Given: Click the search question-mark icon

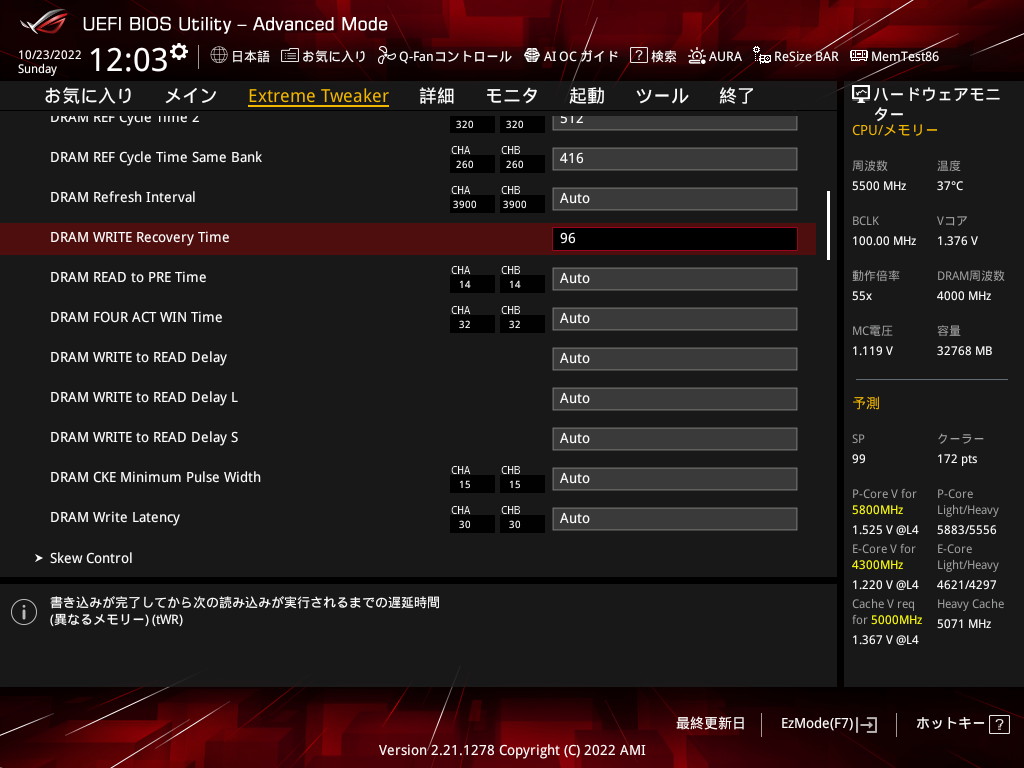Looking at the screenshot, I should coord(638,56).
